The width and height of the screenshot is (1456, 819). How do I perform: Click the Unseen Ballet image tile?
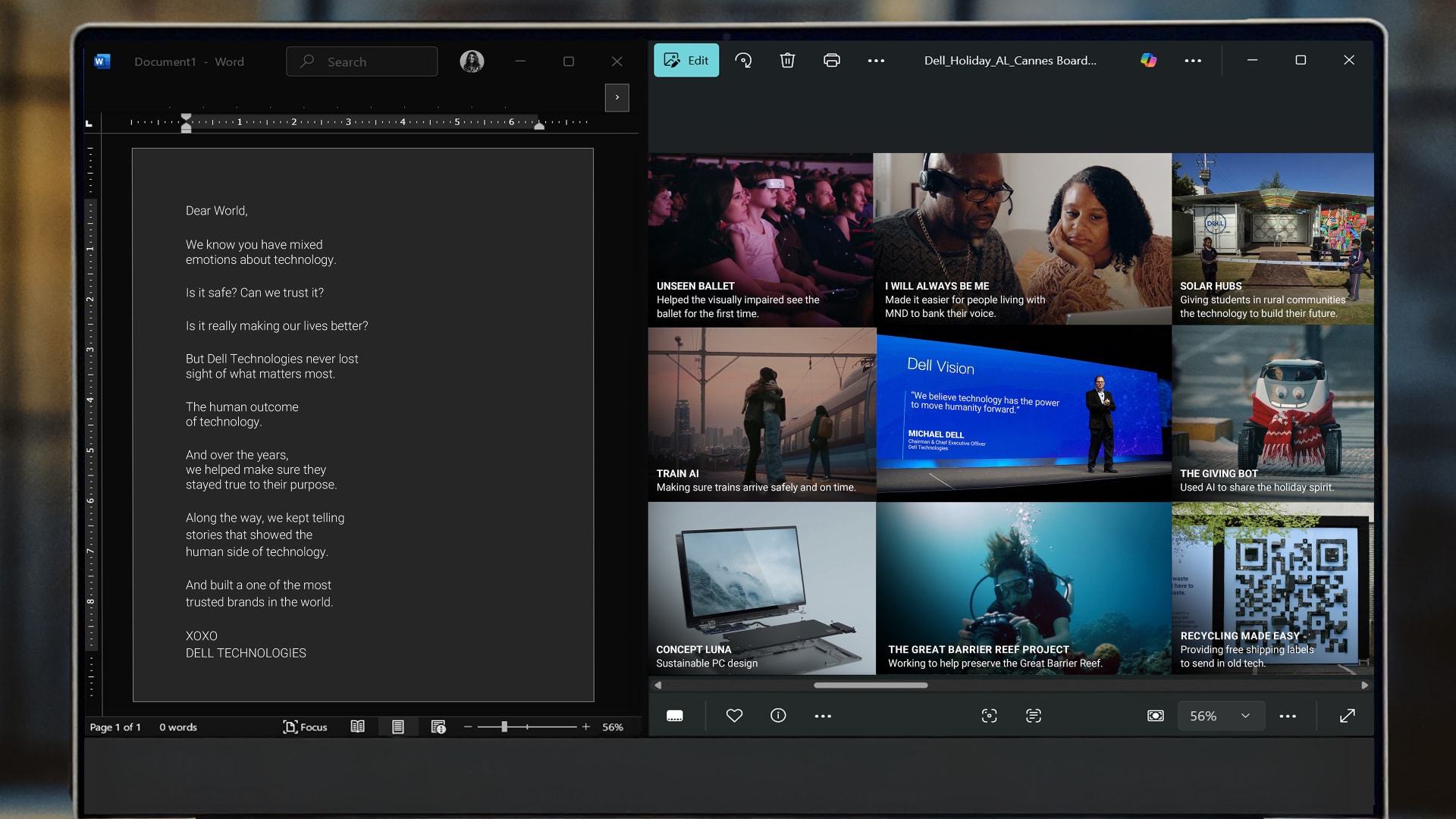tap(761, 239)
